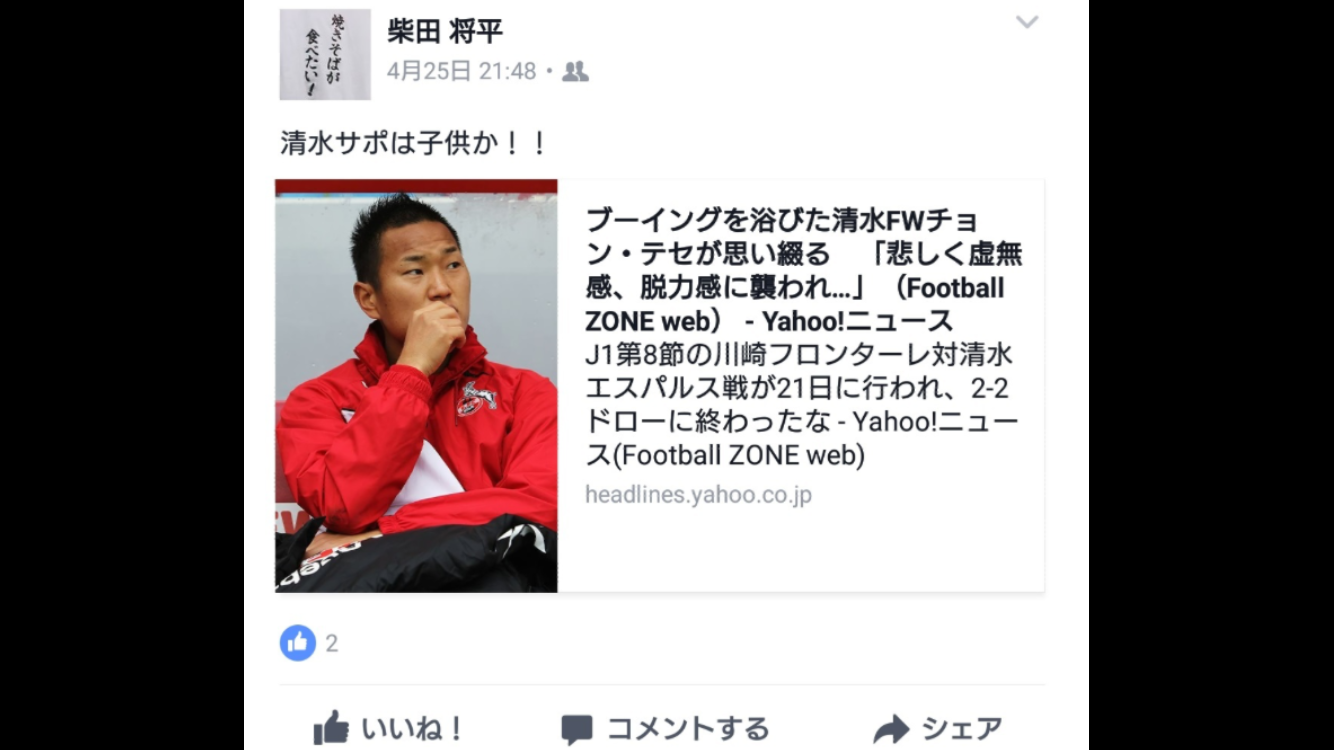Click the speech bubble comment icon
This screenshot has width=1334, height=750.
tap(577, 729)
